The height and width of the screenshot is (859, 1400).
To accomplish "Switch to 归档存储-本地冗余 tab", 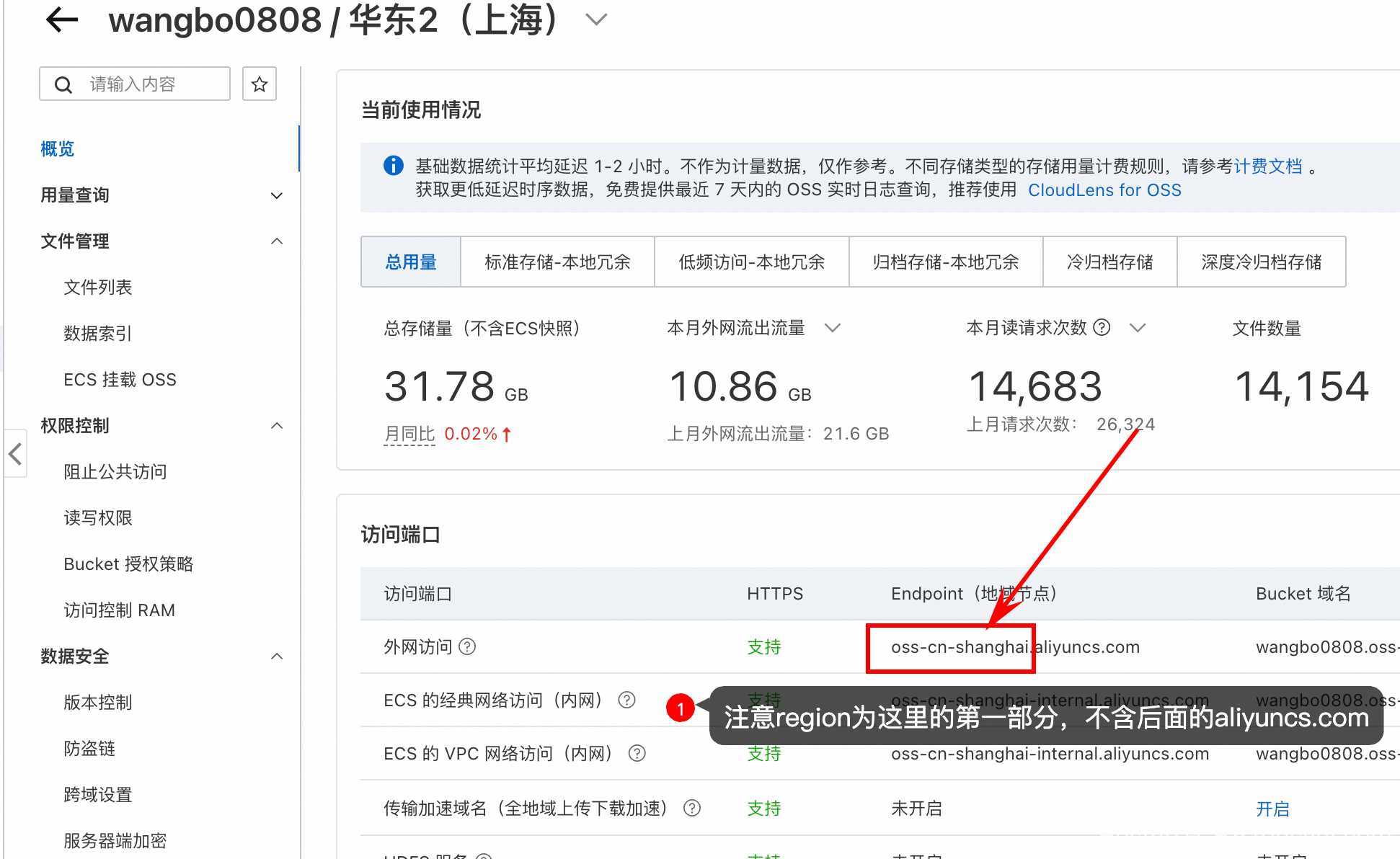I will [946, 262].
